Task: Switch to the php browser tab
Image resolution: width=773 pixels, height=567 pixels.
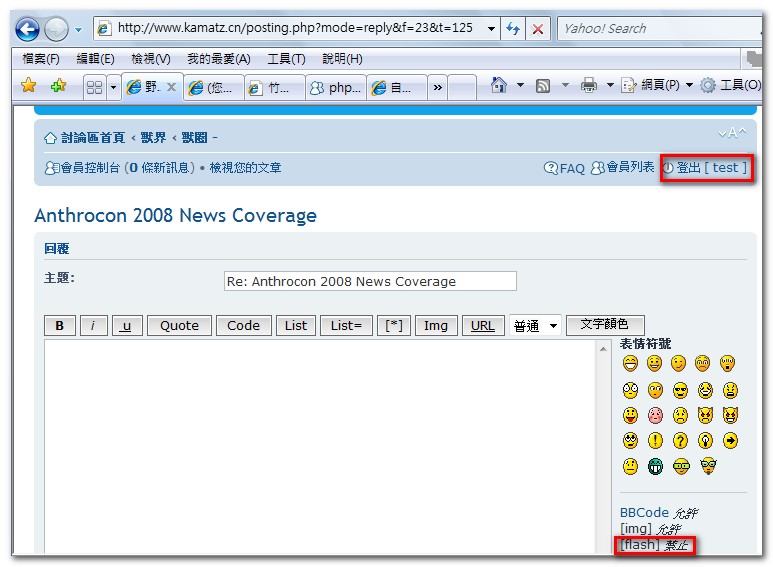Action: [335, 87]
